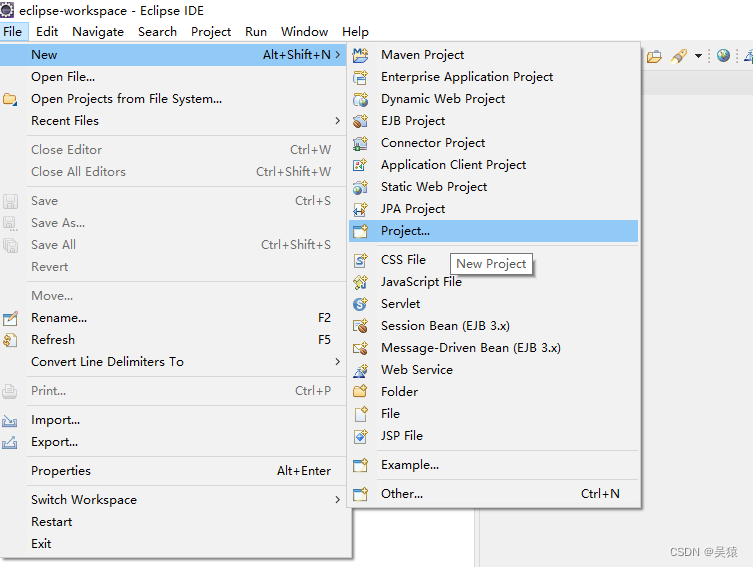The image size is (753, 567).
Task: Open the Edit menu
Action: pos(47,32)
